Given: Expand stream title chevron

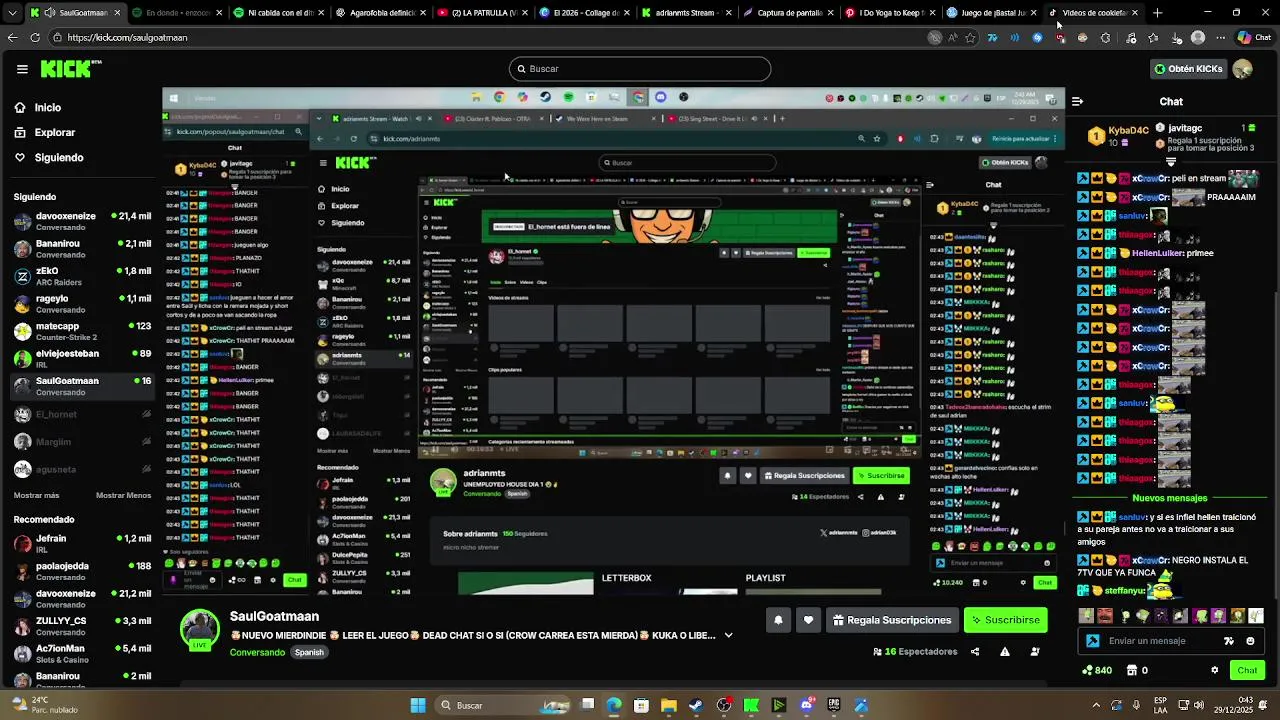Looking at the screenshot, I should click(x=728, y=636).
